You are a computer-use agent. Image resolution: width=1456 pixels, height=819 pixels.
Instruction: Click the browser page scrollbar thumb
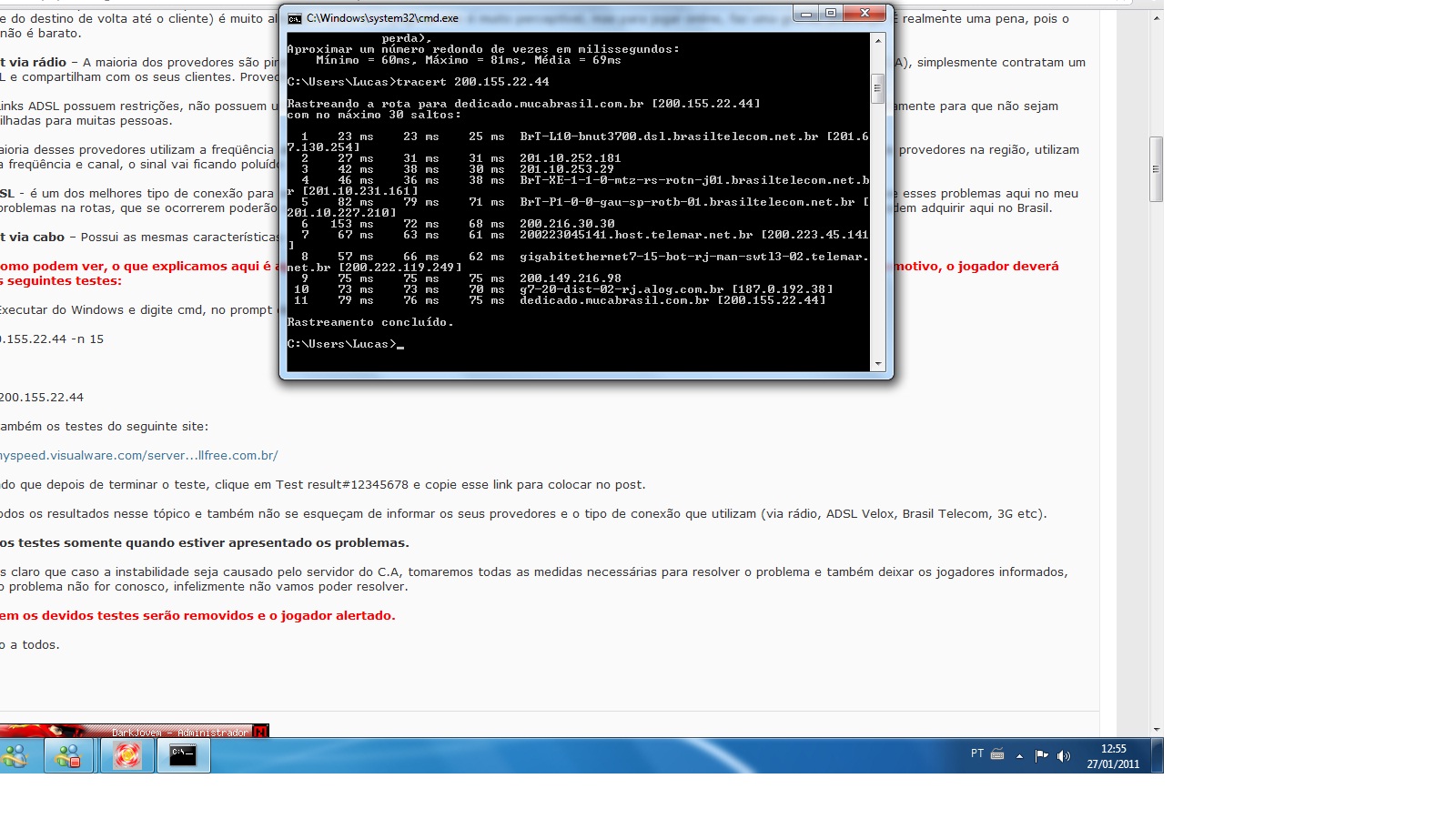[x=1157, y=168]
